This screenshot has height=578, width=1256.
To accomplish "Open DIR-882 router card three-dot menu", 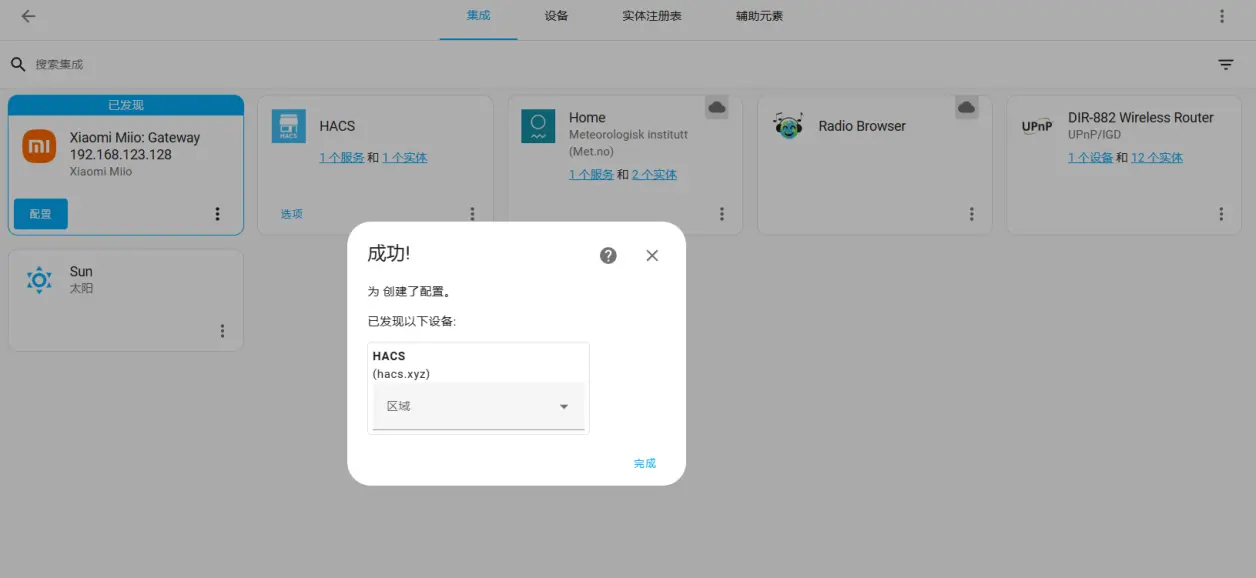I will point(1221,214).
